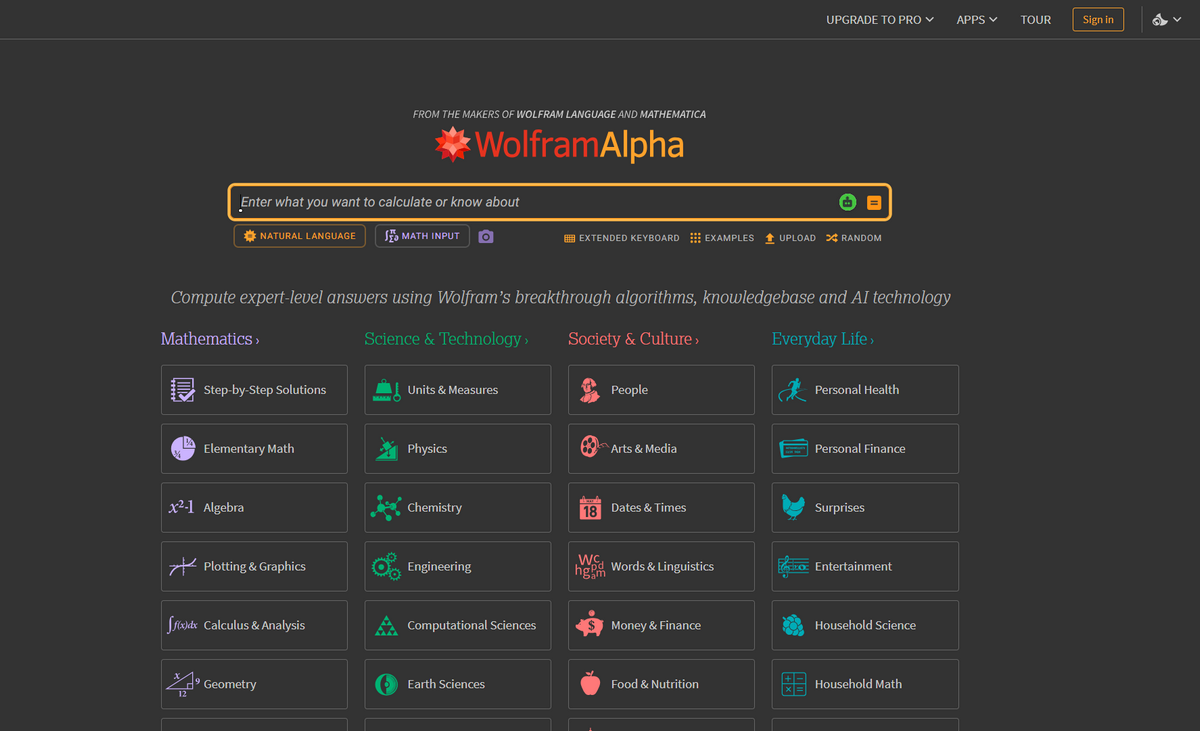
Task: Open the Arts & Media category
Action: point(662,449)
